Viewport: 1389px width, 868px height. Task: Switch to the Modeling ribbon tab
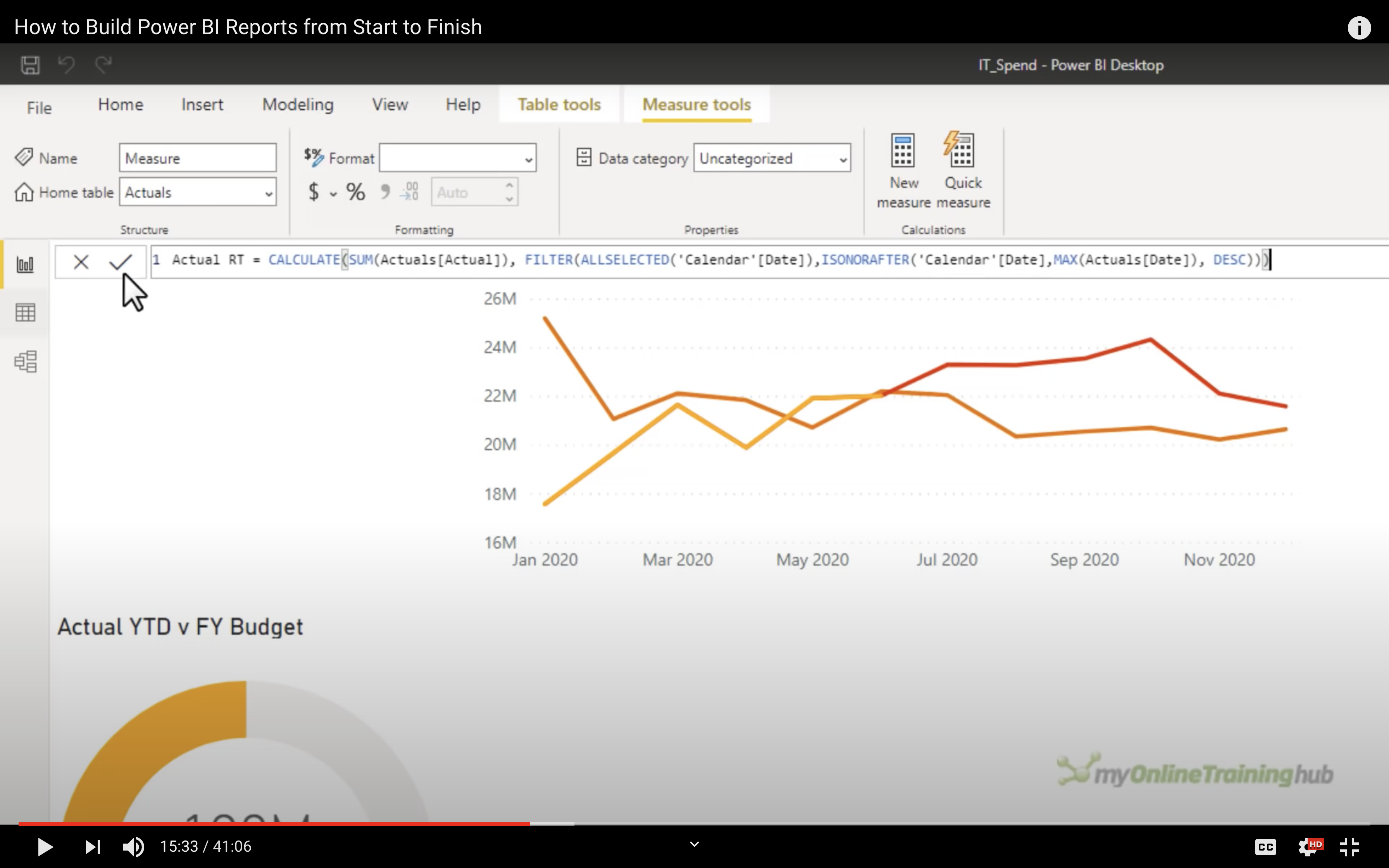click(x=298, y=105)
